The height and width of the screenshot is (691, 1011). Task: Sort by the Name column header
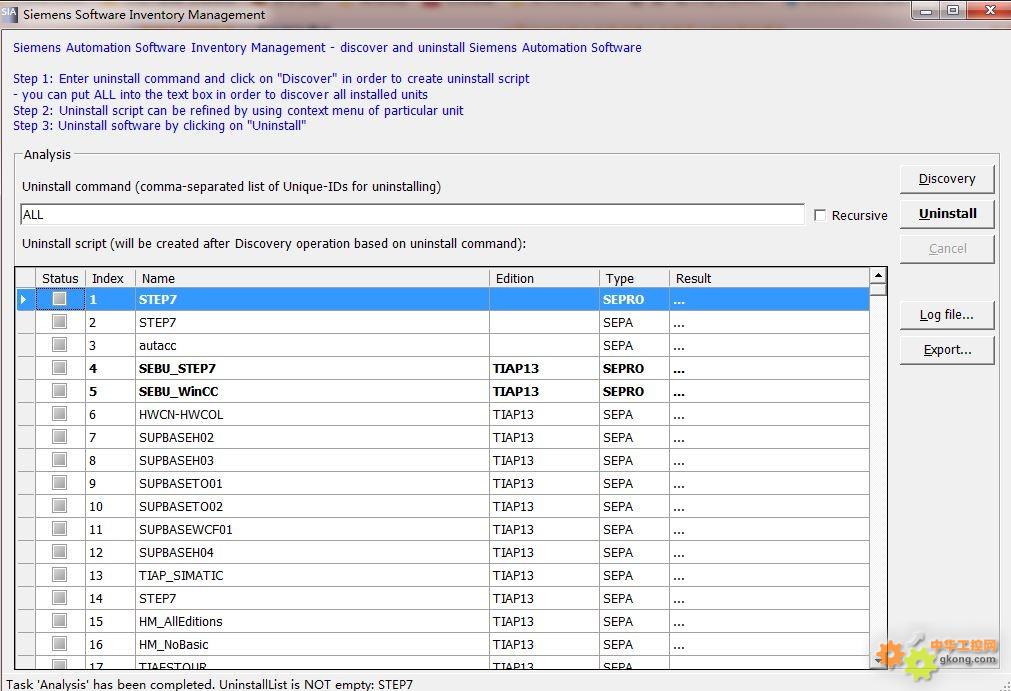(x=312, y=278)
